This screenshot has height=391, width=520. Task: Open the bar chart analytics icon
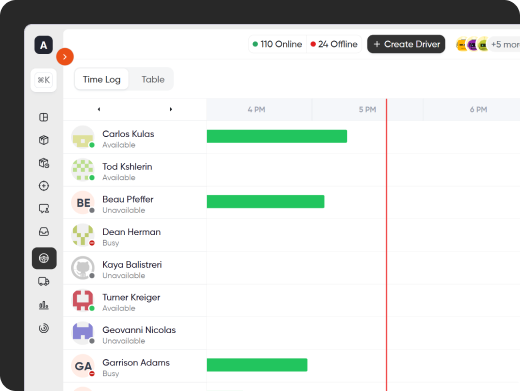point(44,305)
